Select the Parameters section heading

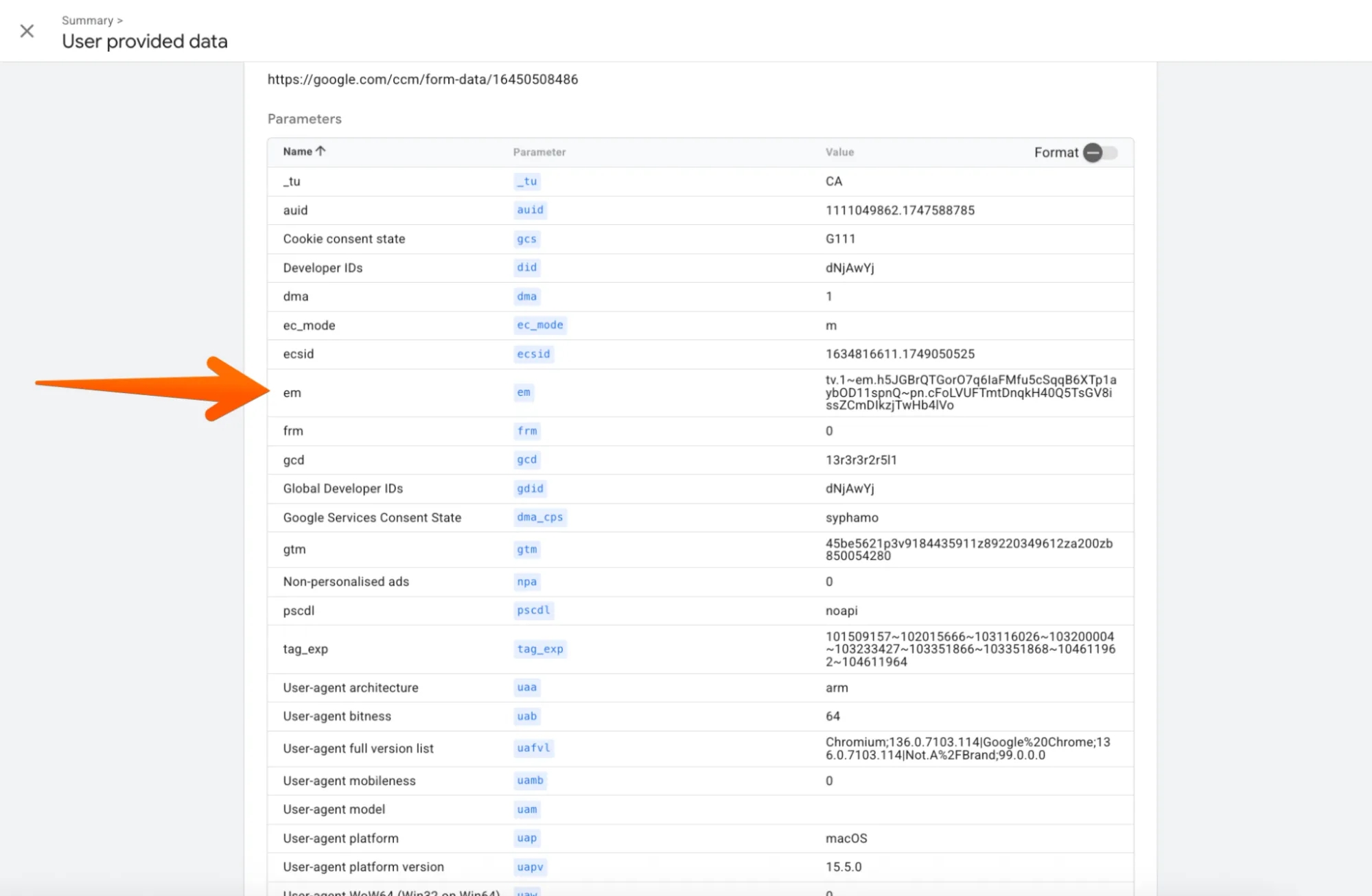(305, 119)
